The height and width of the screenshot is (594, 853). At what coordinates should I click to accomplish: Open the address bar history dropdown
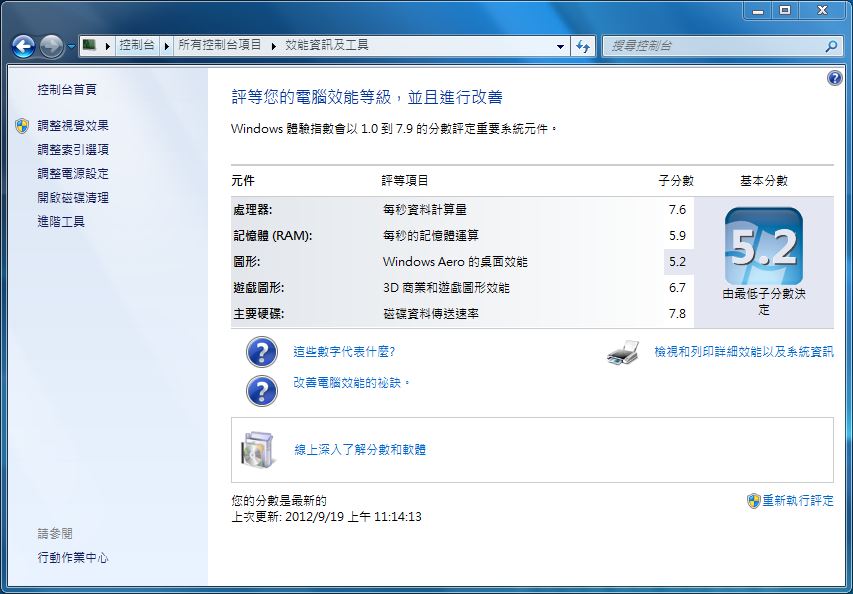tap(560, 47)
